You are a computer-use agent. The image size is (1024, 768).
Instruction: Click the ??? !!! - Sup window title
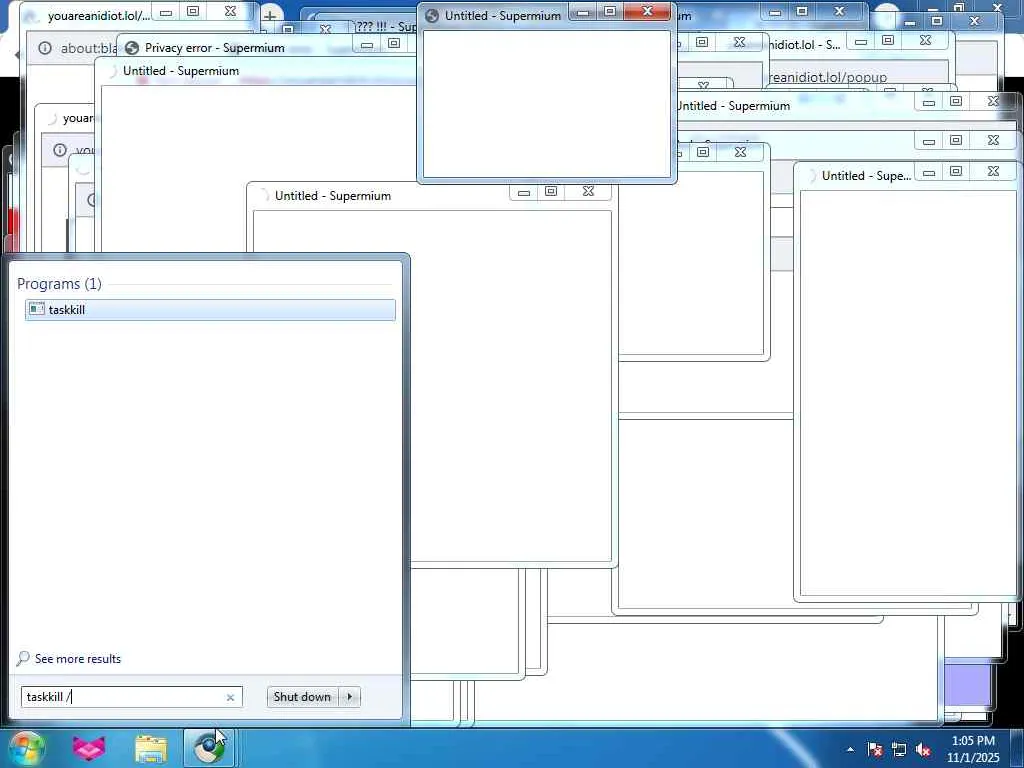pos(386,27)
